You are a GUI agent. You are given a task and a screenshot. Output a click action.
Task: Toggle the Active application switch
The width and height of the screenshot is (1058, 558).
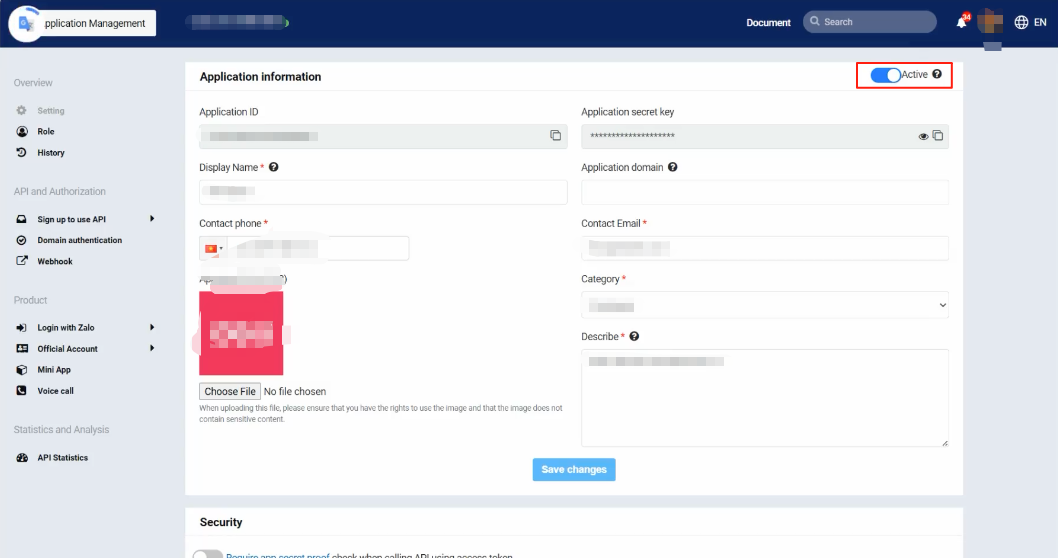pos(885,75)
